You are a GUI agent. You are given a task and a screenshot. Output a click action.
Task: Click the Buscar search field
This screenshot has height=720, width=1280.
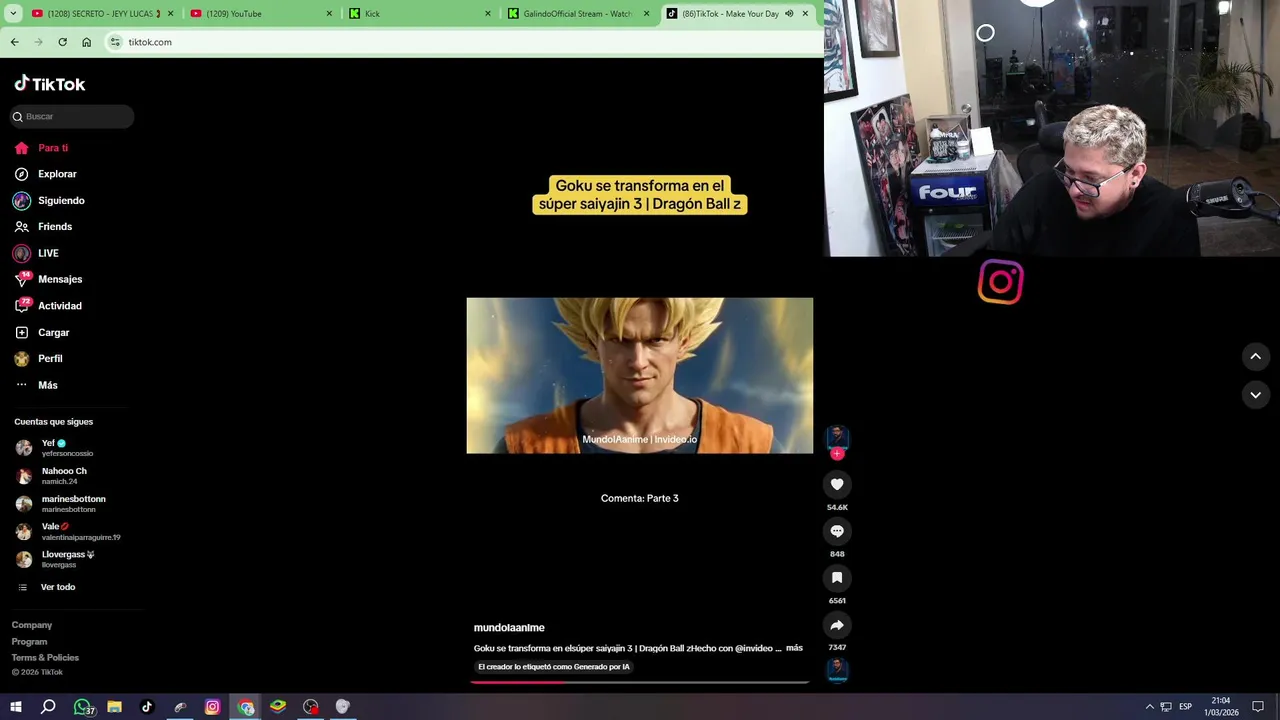click(x=72, y=116)
